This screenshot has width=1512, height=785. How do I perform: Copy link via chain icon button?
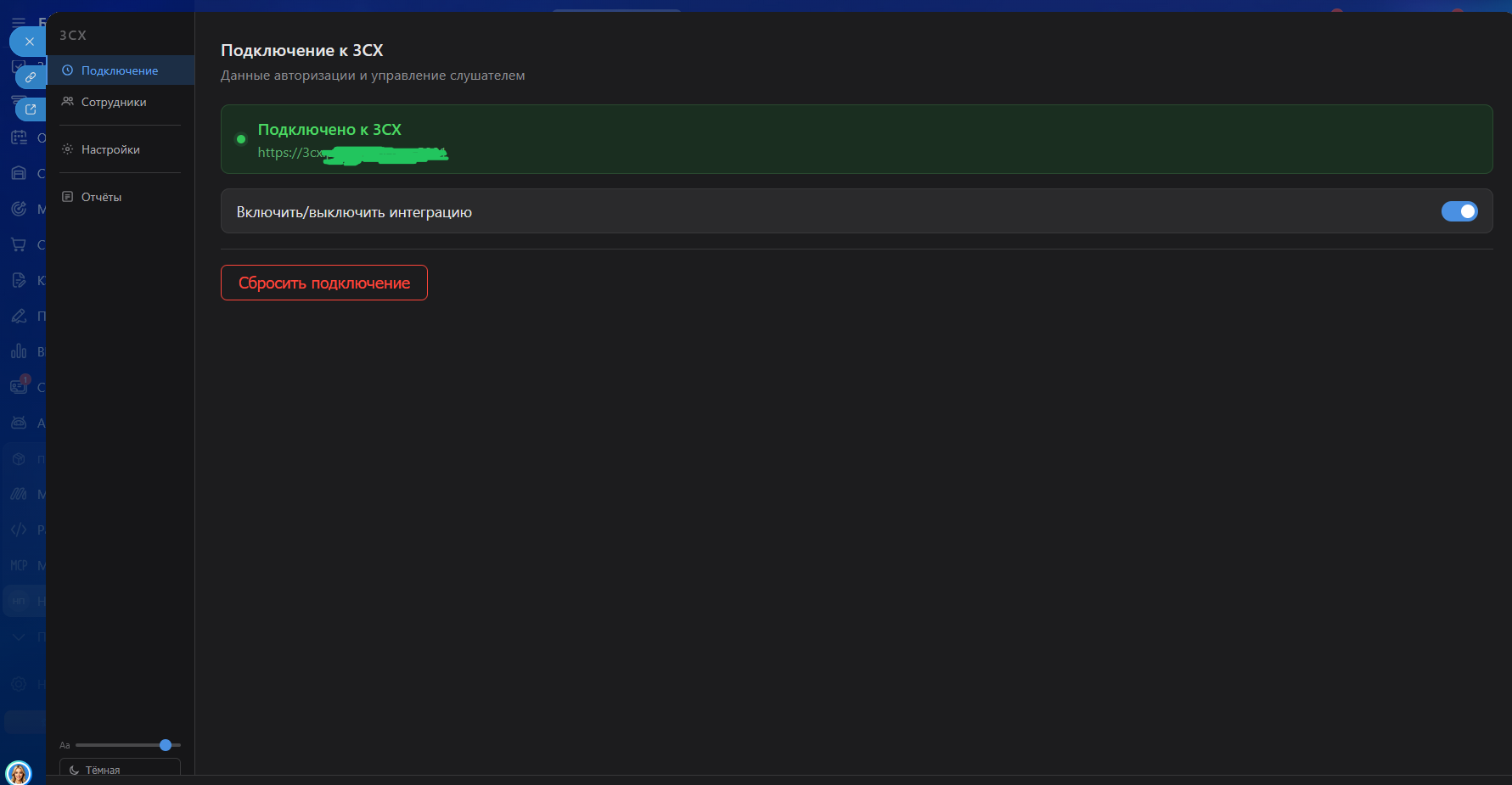tap(31, 77)
